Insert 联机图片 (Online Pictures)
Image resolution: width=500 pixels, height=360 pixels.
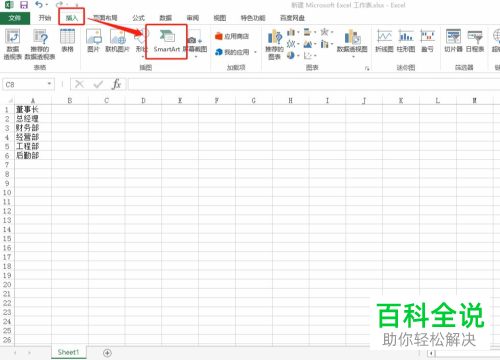click(117, 41)
